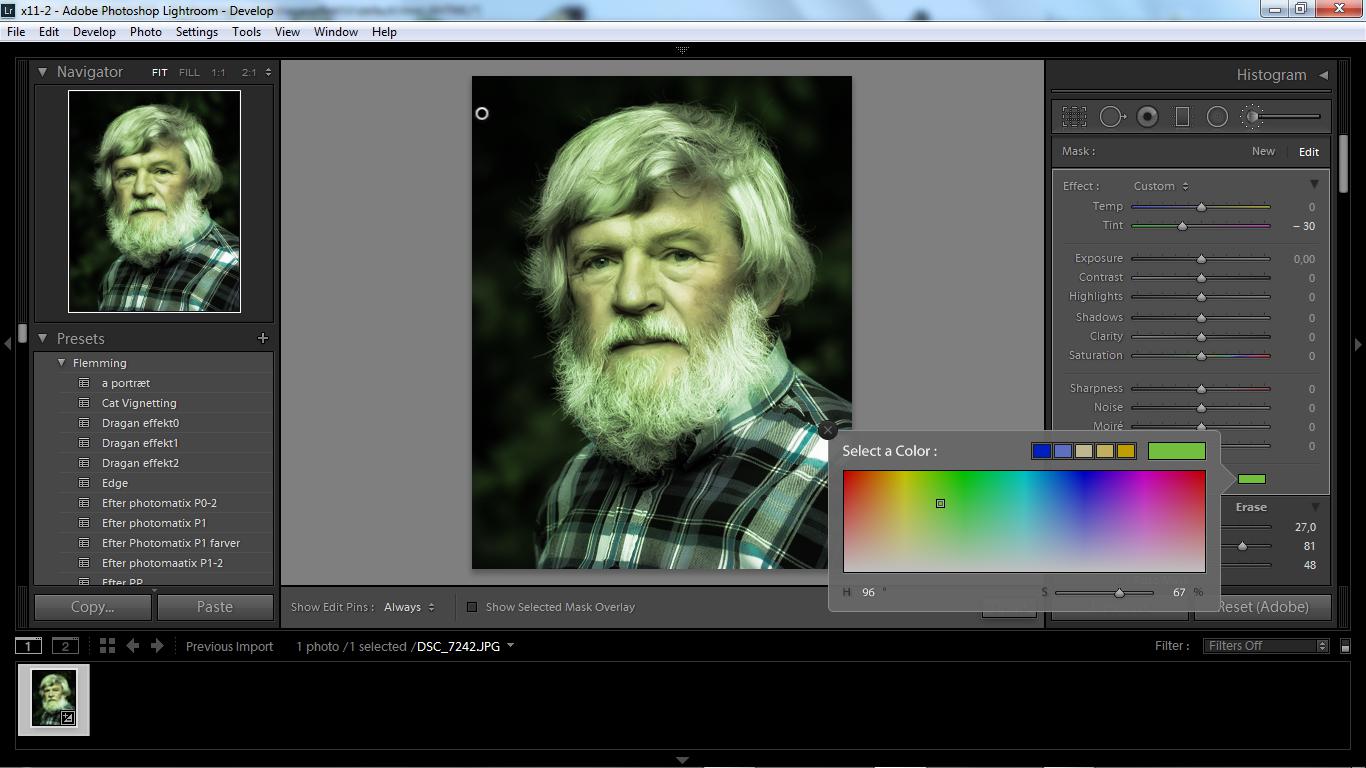Open Show Edit Pins Always dropdown
Viewport: 1366px width, 768px height.
[x=409, y=607]
